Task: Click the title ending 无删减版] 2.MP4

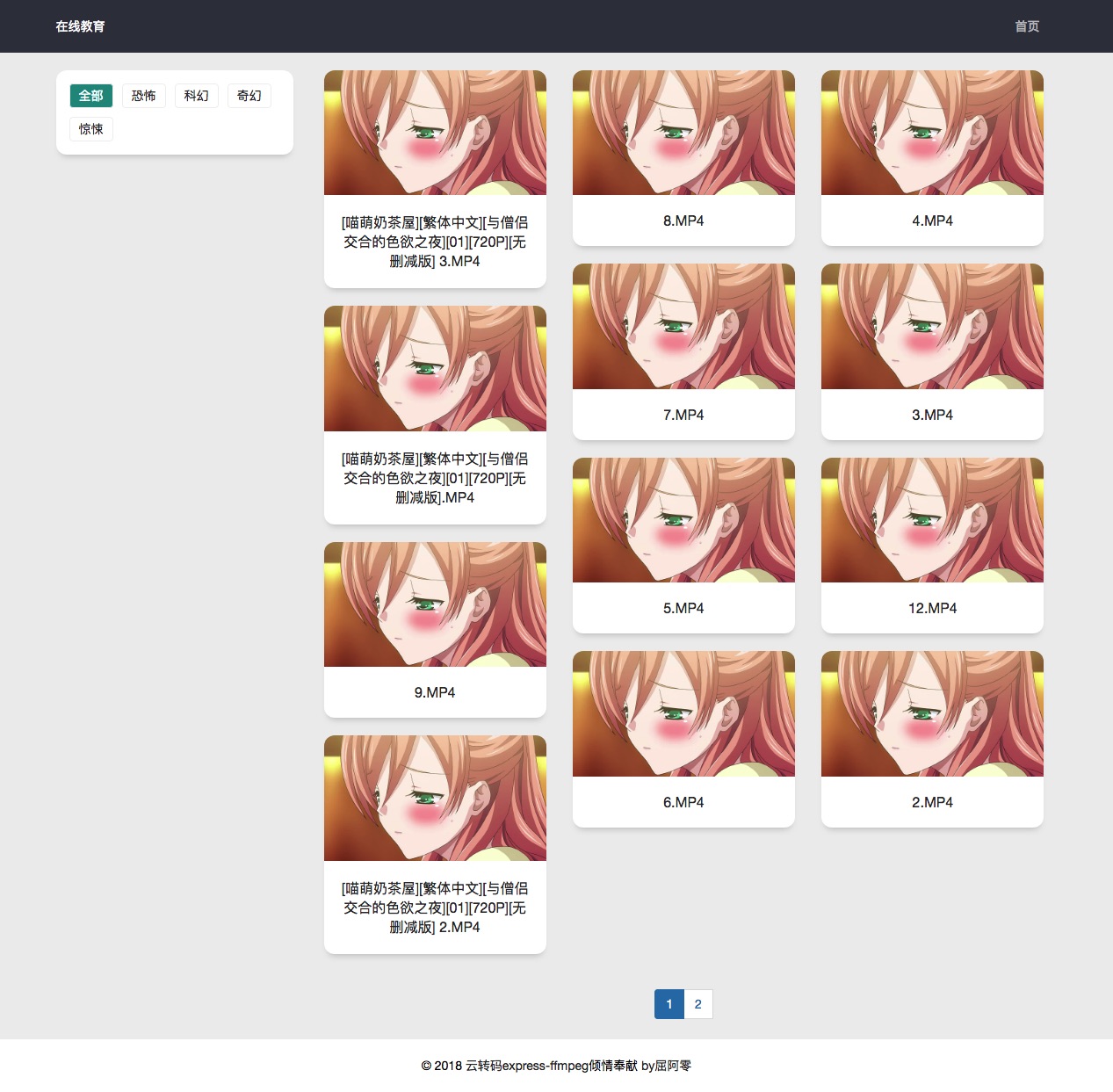Action: coord(435,908)
